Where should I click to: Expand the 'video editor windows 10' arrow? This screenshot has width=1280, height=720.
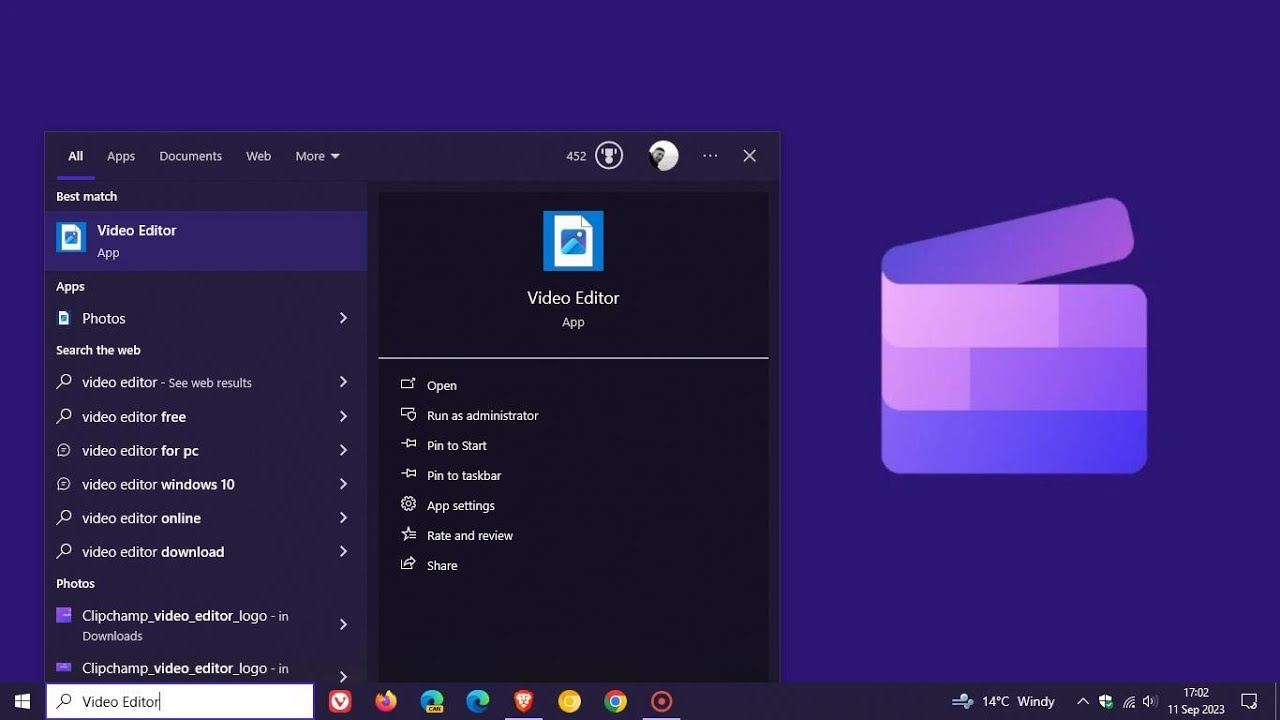click(343, 484)
